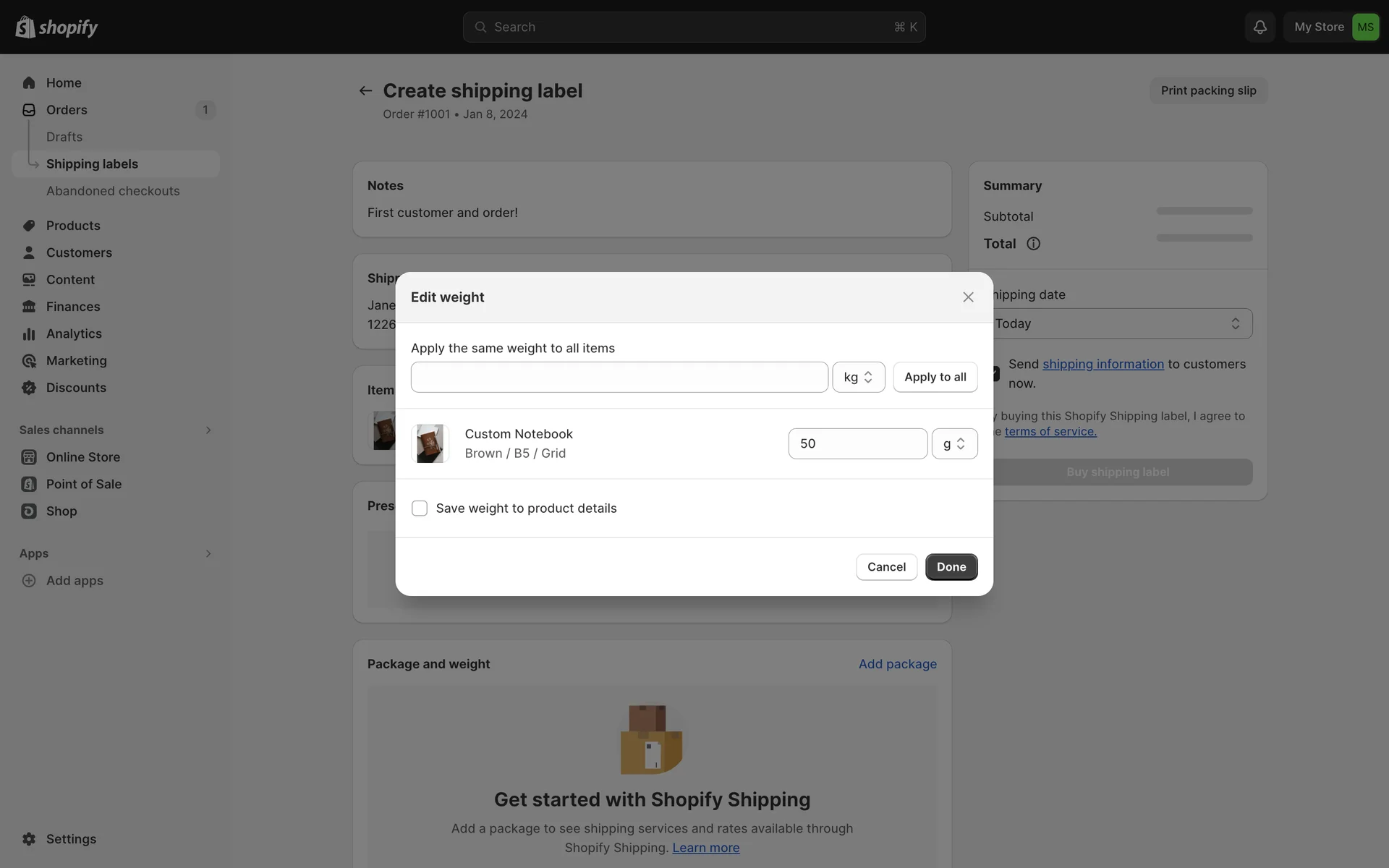Enable Save weight to product details

(420, 508)
